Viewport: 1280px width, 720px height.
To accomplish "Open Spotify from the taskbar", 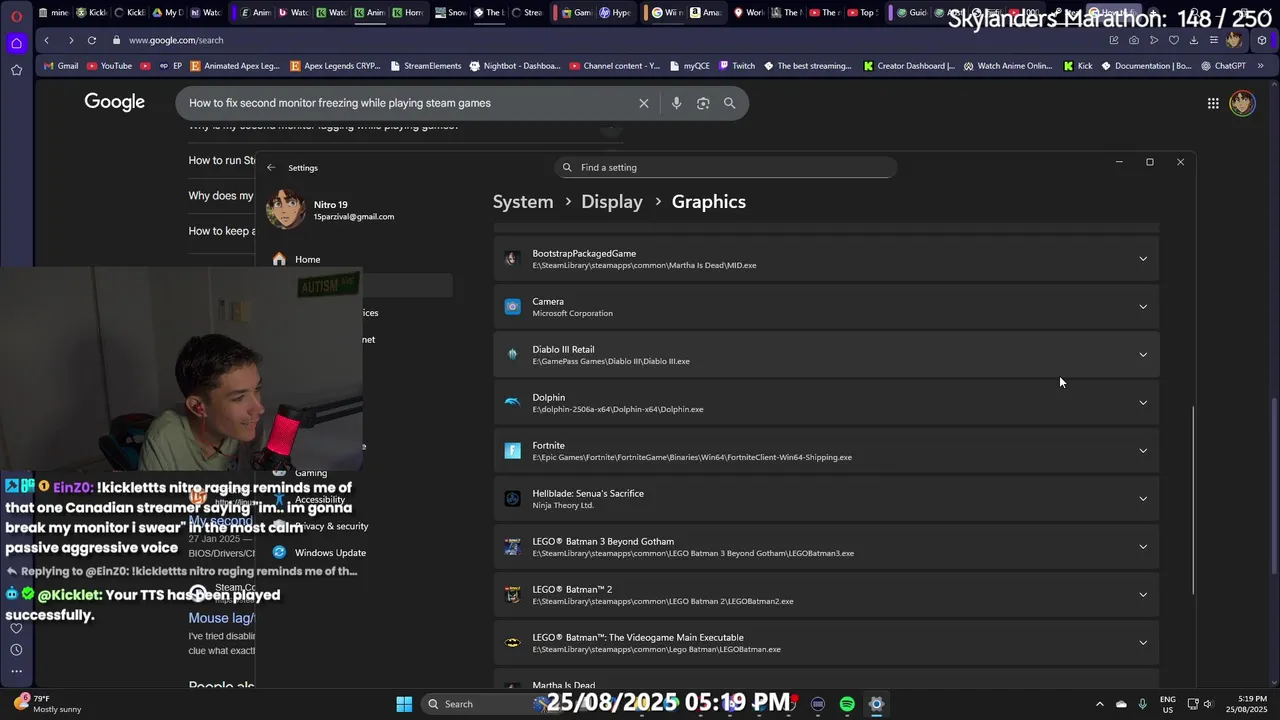I will (847, 704).
